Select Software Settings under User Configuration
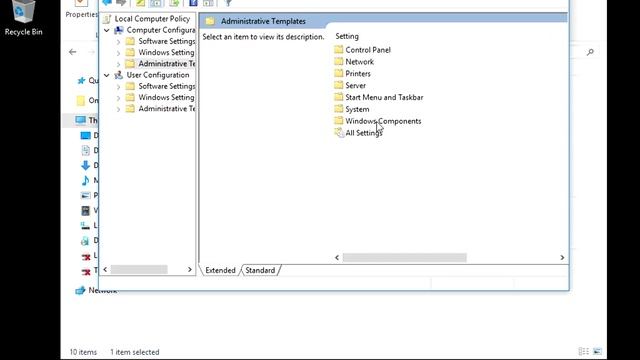 (x=167, y=86)
